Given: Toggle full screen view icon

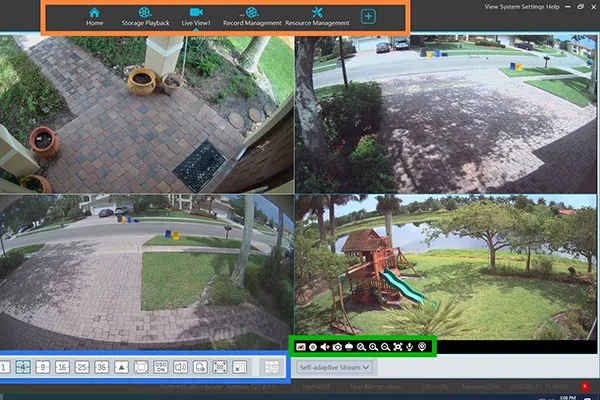Looking at the screenshot, I should click(397, 346).
